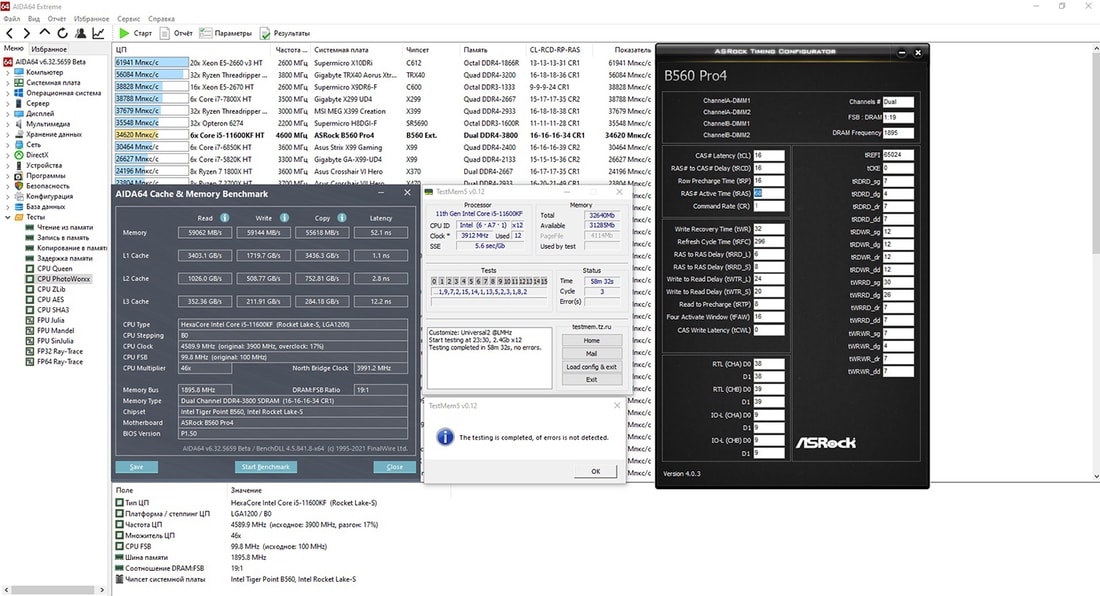Open the Параметры toolbar icon

(x=206, y=33)
